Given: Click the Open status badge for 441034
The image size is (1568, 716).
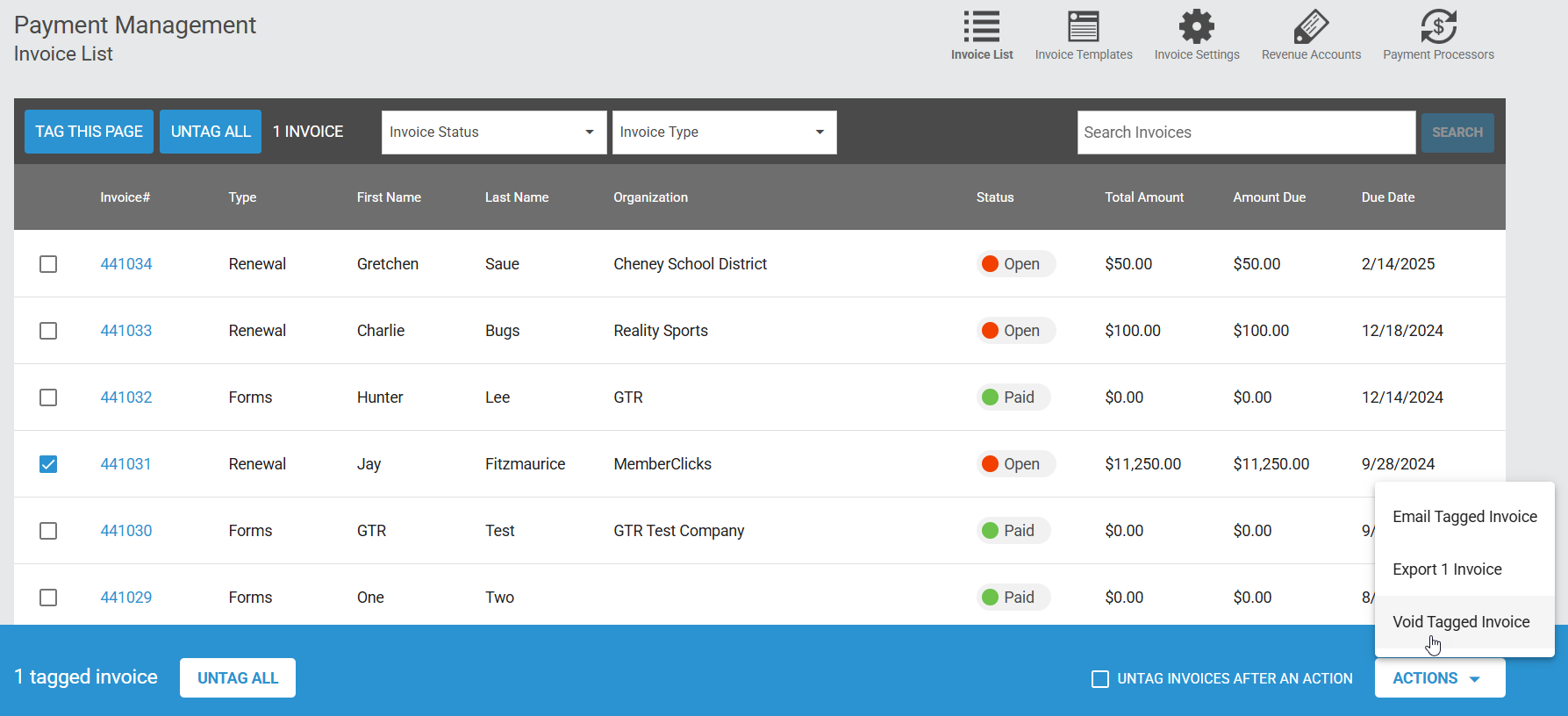Looking at the screenshot, I should click(x=1015, y=264).
